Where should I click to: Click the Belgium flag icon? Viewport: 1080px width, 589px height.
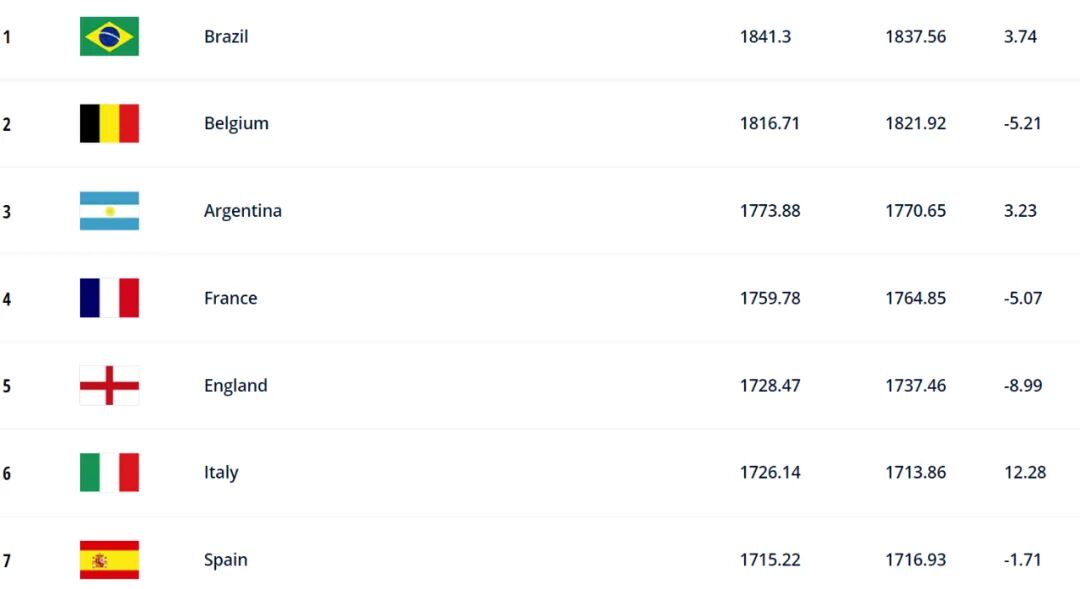[x=110, y=123]
